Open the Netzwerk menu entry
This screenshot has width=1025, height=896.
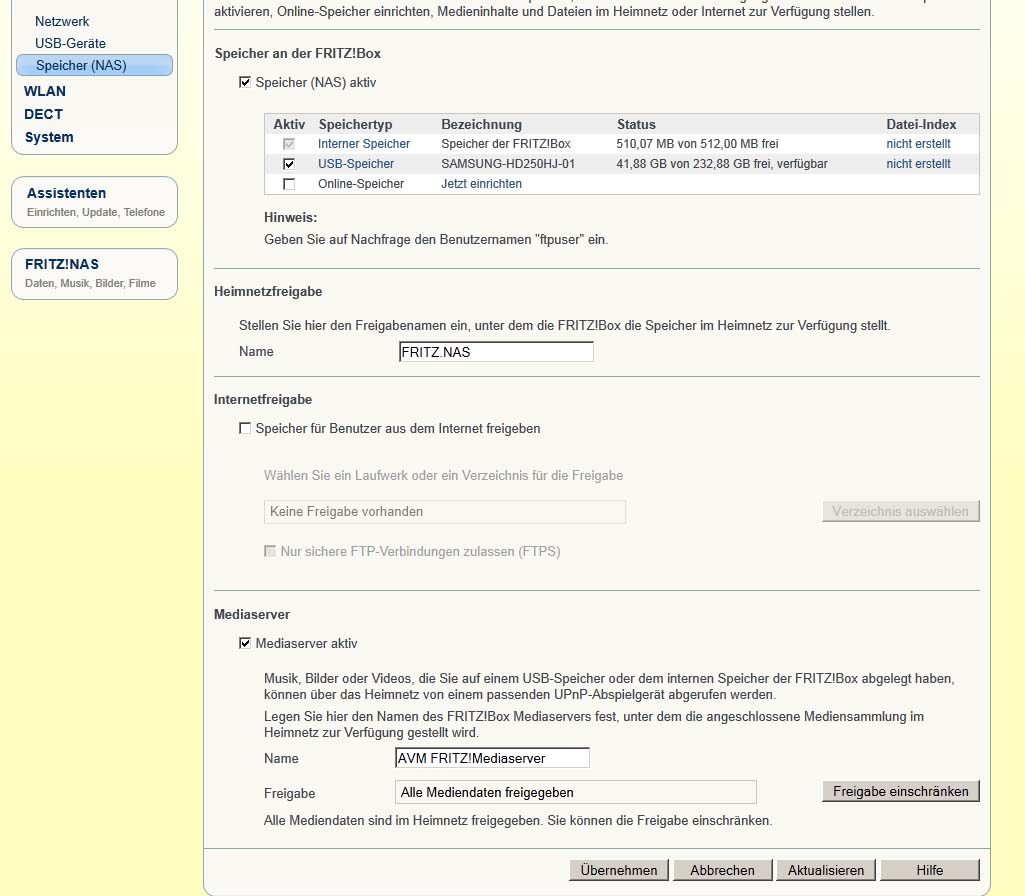62,21
